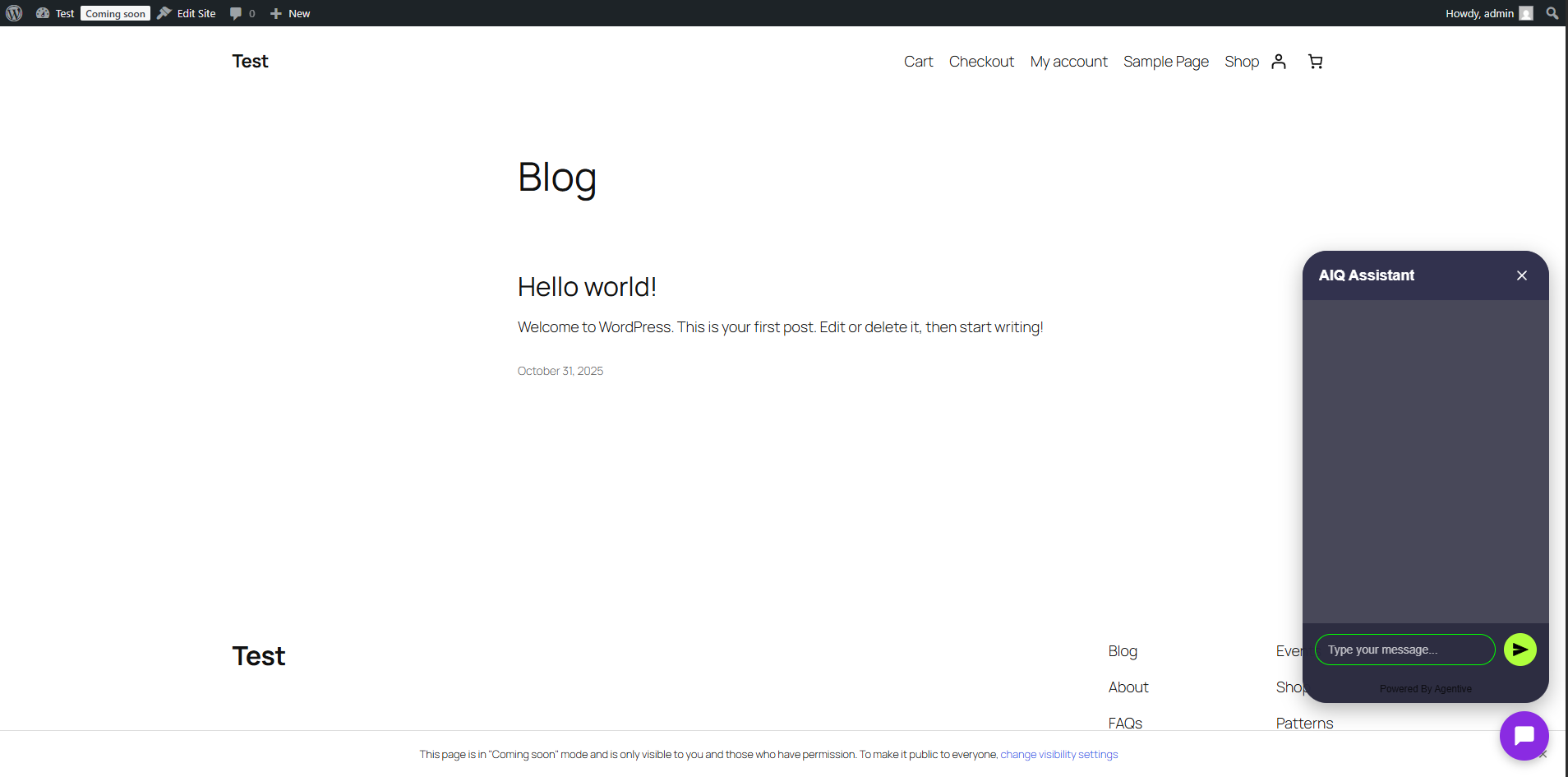Open the shopping cart icon in header
Screen dimensions: 1568x777
pyautogui.click(x=1315, y=62)
